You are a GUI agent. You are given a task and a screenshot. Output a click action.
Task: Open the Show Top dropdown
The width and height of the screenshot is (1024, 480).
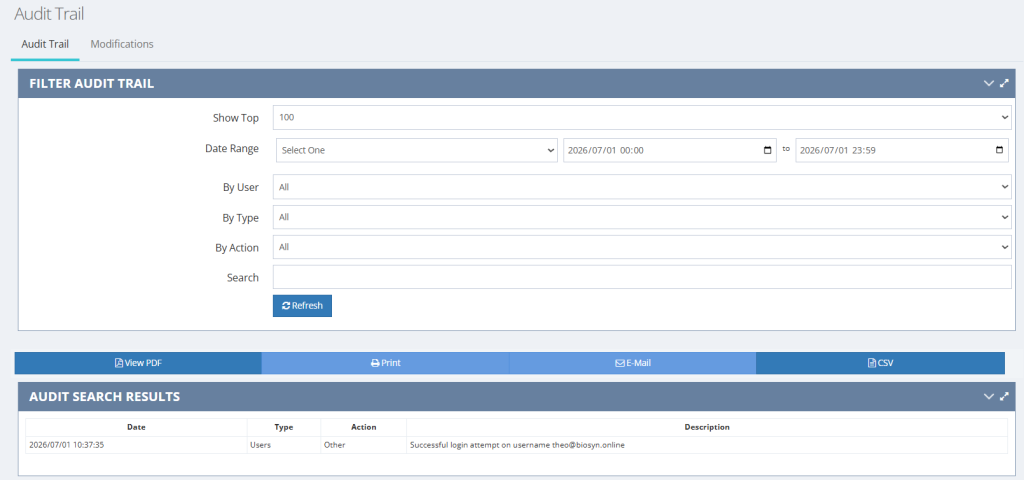click(x=642, y=118)
